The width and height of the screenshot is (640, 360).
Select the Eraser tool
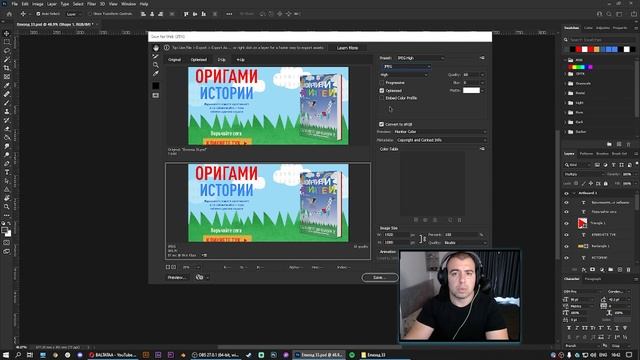(x=7, y=129)
